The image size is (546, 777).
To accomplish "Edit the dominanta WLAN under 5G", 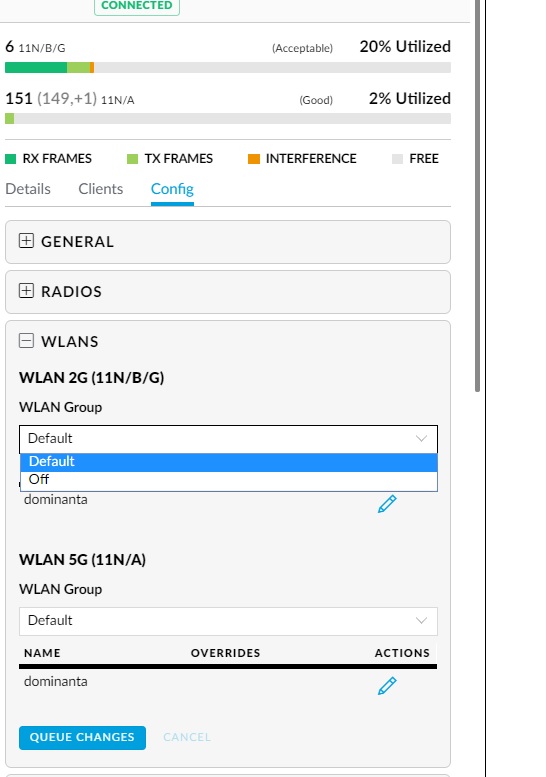I will [x=387, y=686].
